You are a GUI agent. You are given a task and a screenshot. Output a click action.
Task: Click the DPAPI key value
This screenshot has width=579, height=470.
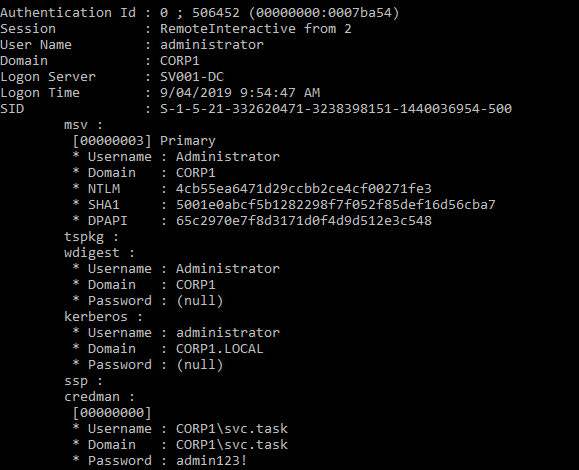(304, 220)
